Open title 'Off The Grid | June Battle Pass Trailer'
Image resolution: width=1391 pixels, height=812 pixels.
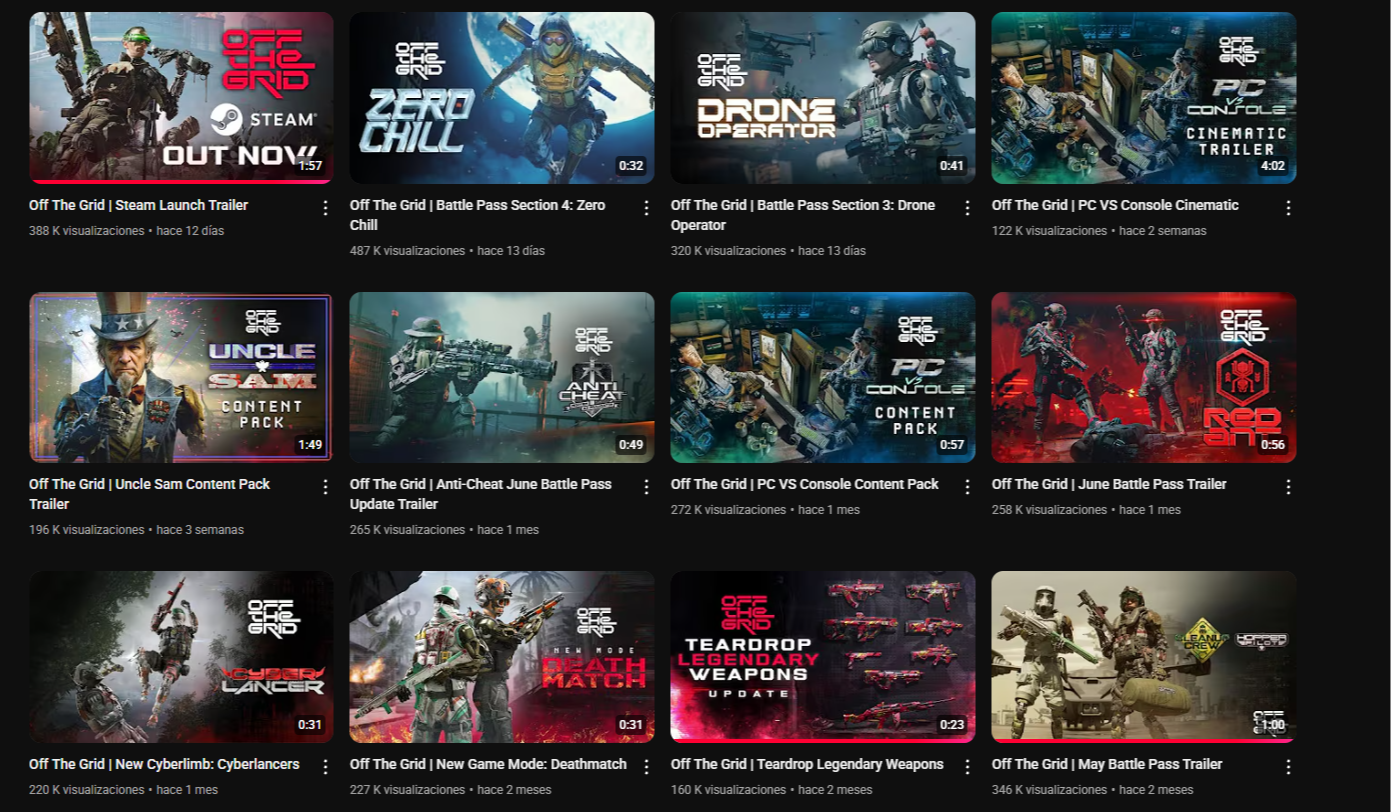(1109, 484)
